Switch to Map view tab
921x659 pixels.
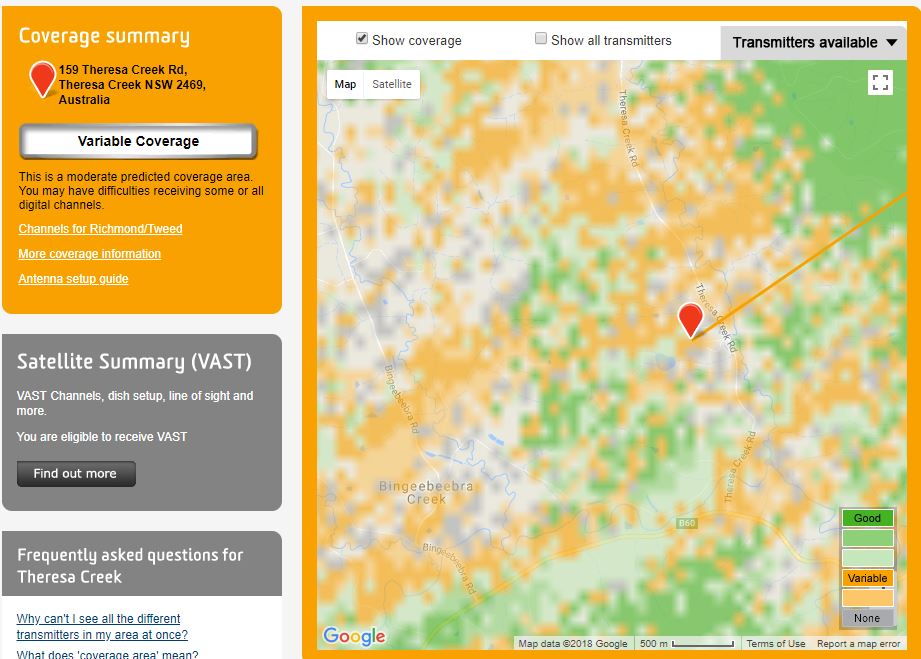click(345, 84)
